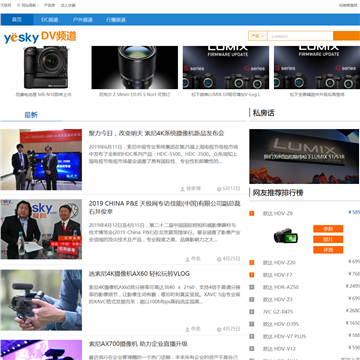The height and width of the screenshot is (360, 360).
Task: Click the 图片 button for HDV-Z8
Action: click(328, 239)
